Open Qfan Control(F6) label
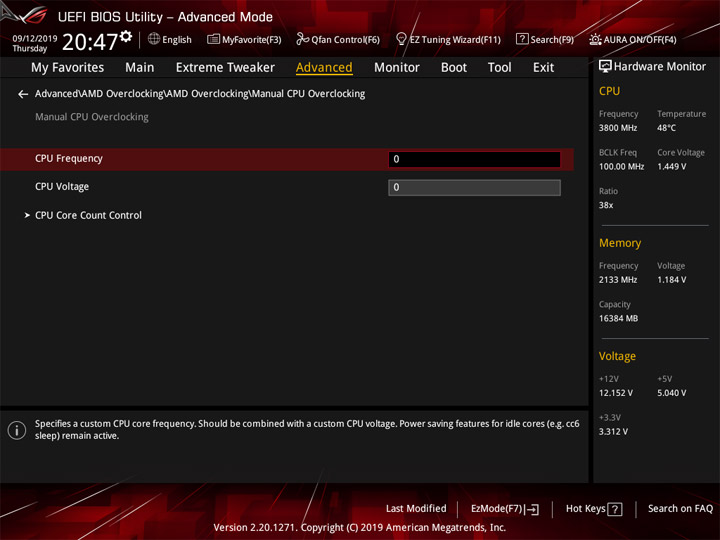This screenshot has width=720, height=540. pyautogui.click(x=345, y=40)
